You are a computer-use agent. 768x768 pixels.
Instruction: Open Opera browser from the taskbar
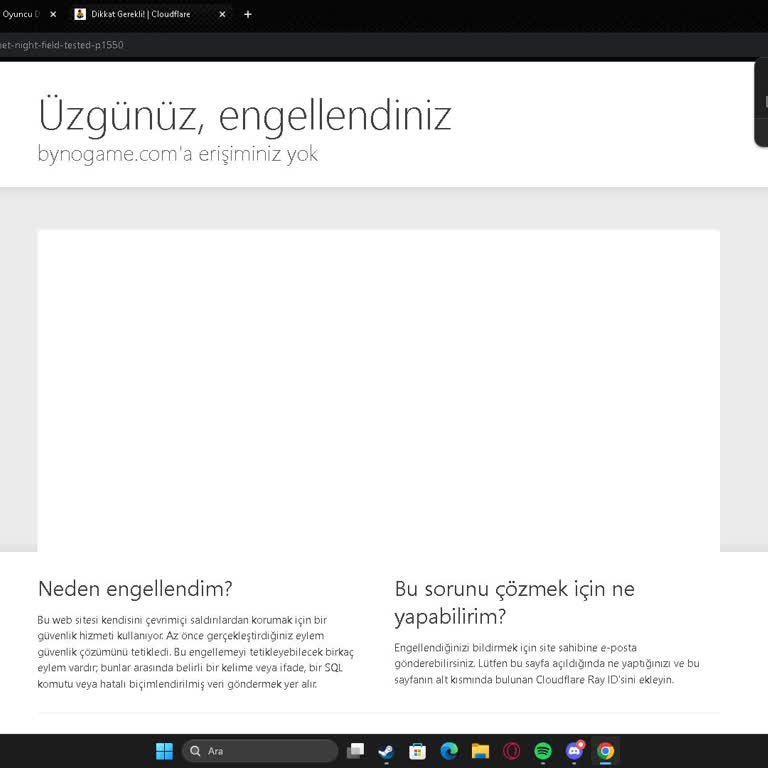(511, 751)
